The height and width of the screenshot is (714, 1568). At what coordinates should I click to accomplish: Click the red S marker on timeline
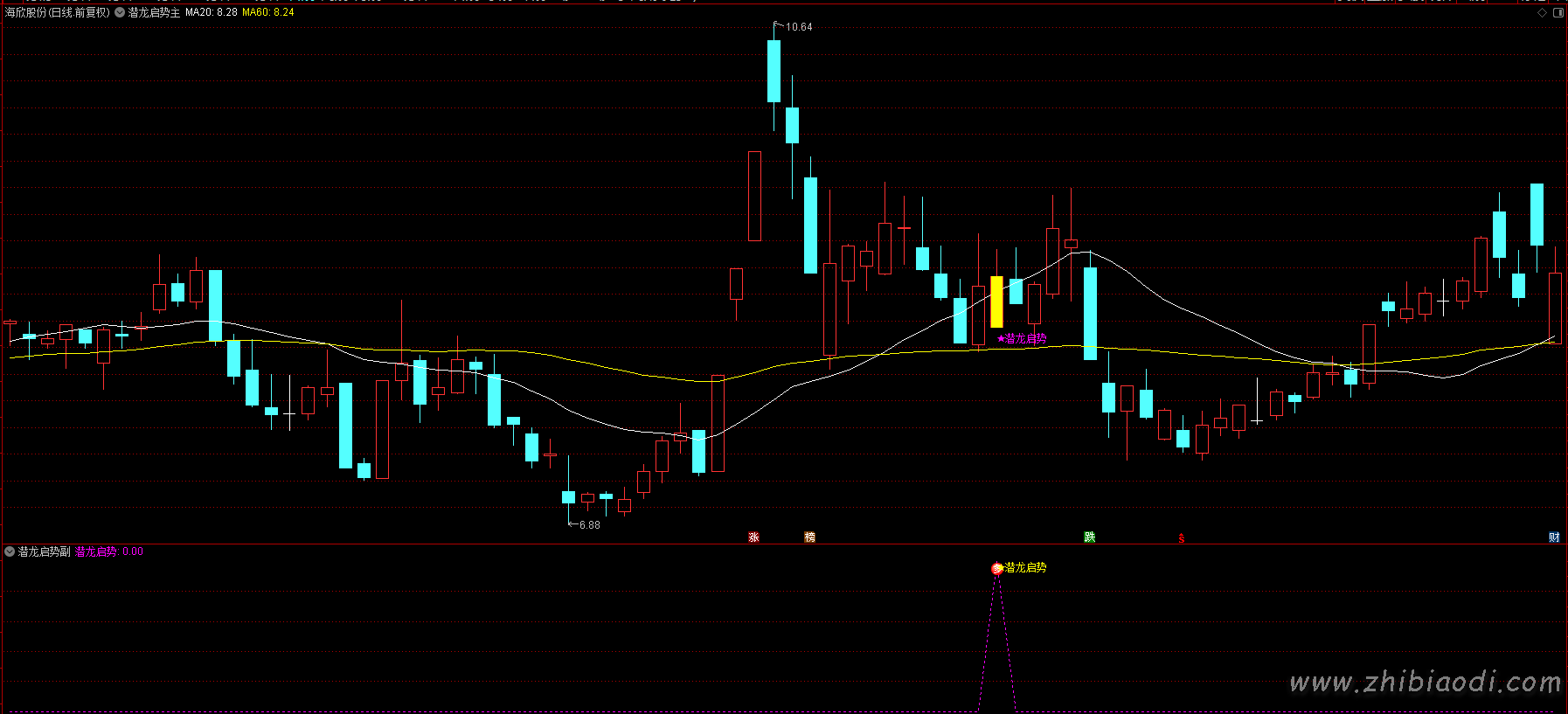1182,538
